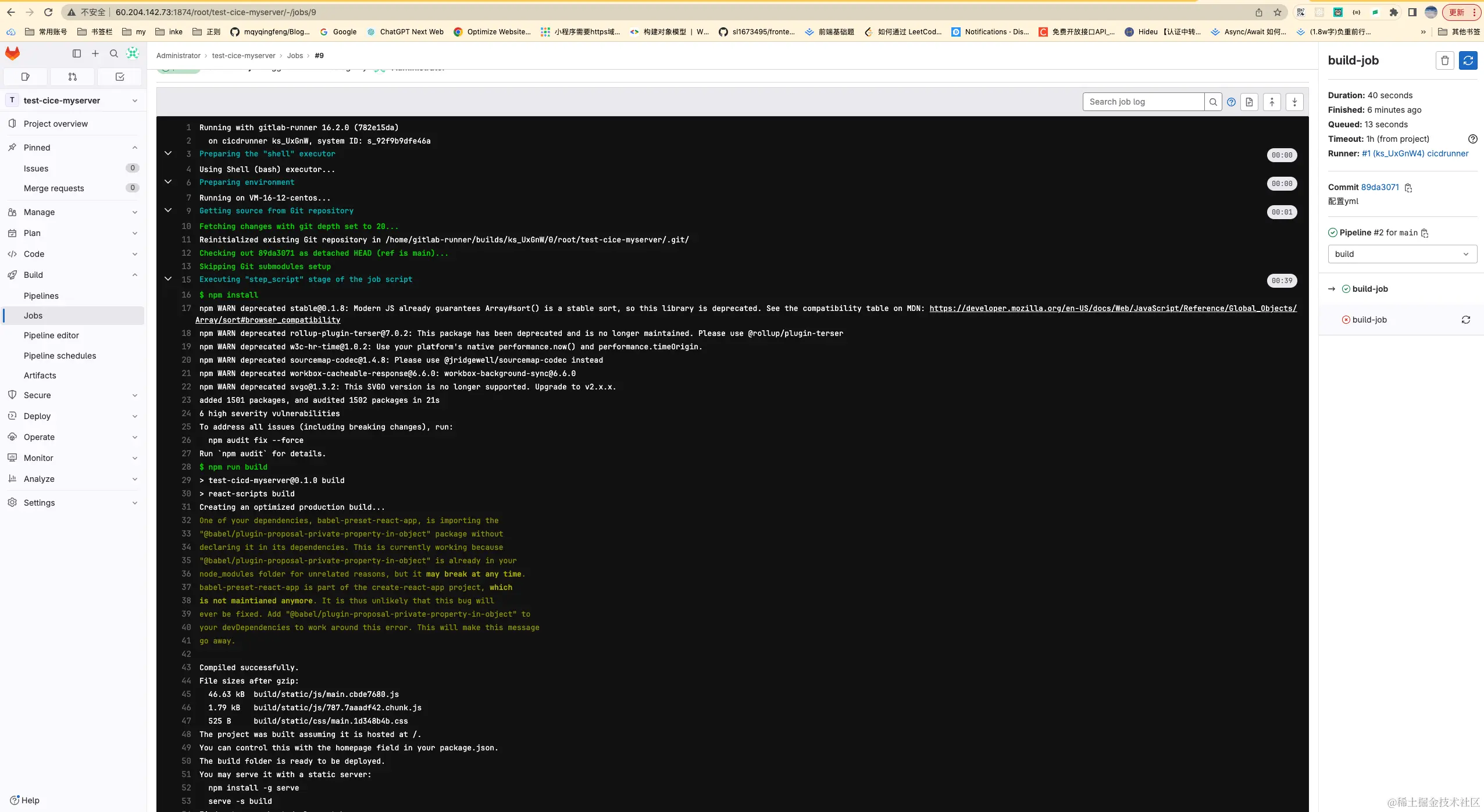Image resolution: width=1484 pixels, height=812 pixels.
Task: Click the scroll to top of log icon
Action: click(x=1272, y=102)
